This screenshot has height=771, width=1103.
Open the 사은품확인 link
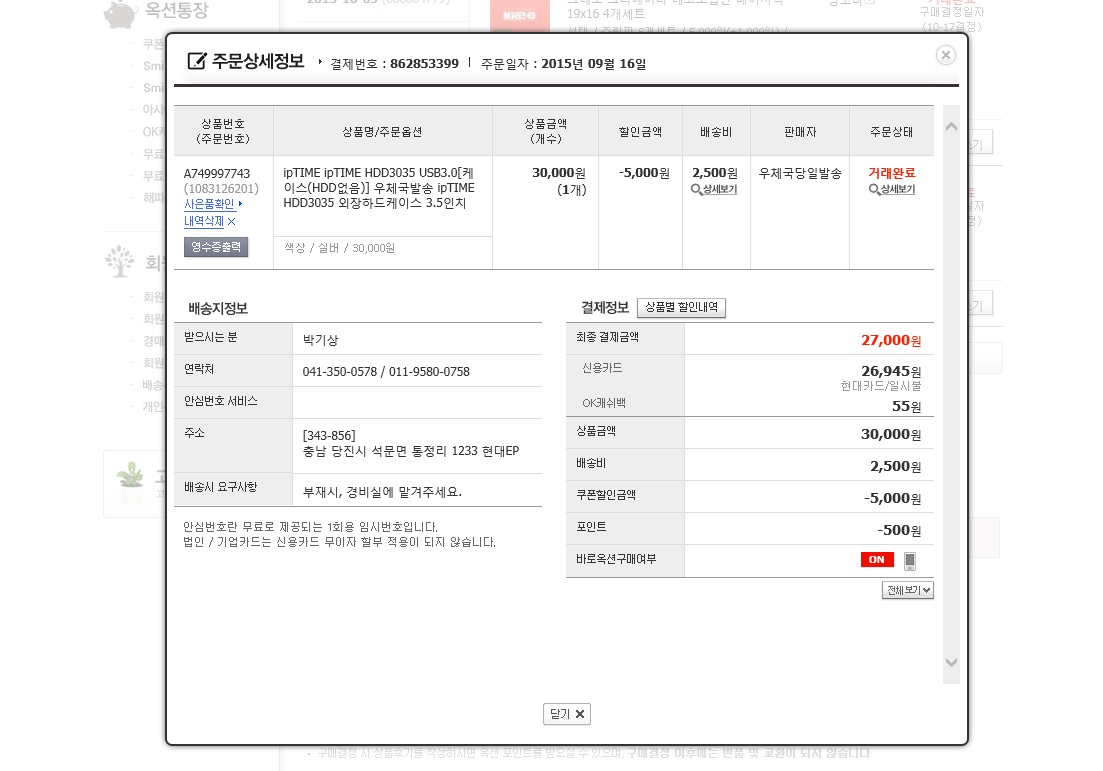209,204
